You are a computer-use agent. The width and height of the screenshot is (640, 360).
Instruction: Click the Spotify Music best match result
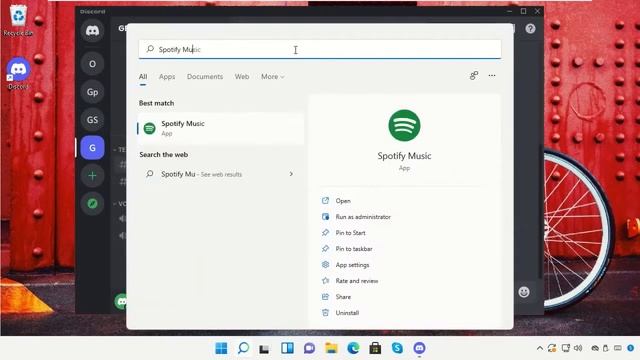[x=220, y=129]
